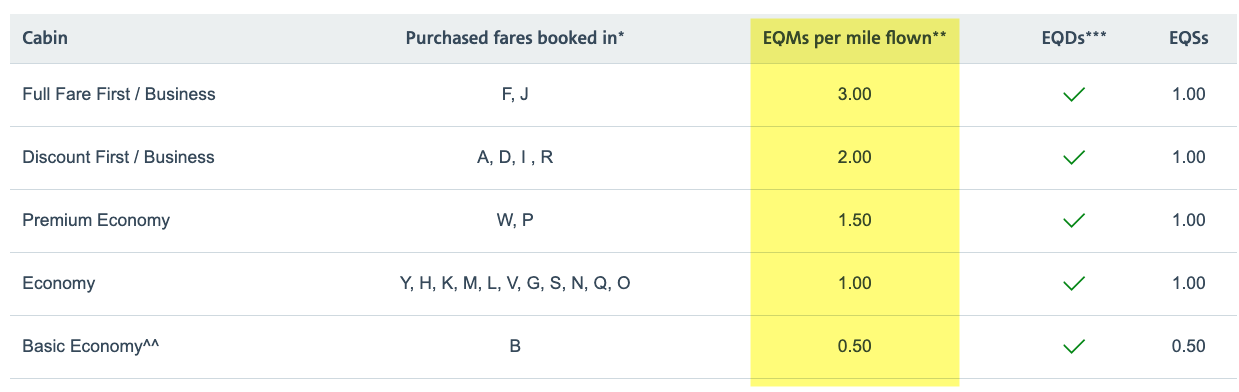Viewport: 1239px width, 392px height.
Task: Click the EQDs*** column header
Action: [1074, 38]
